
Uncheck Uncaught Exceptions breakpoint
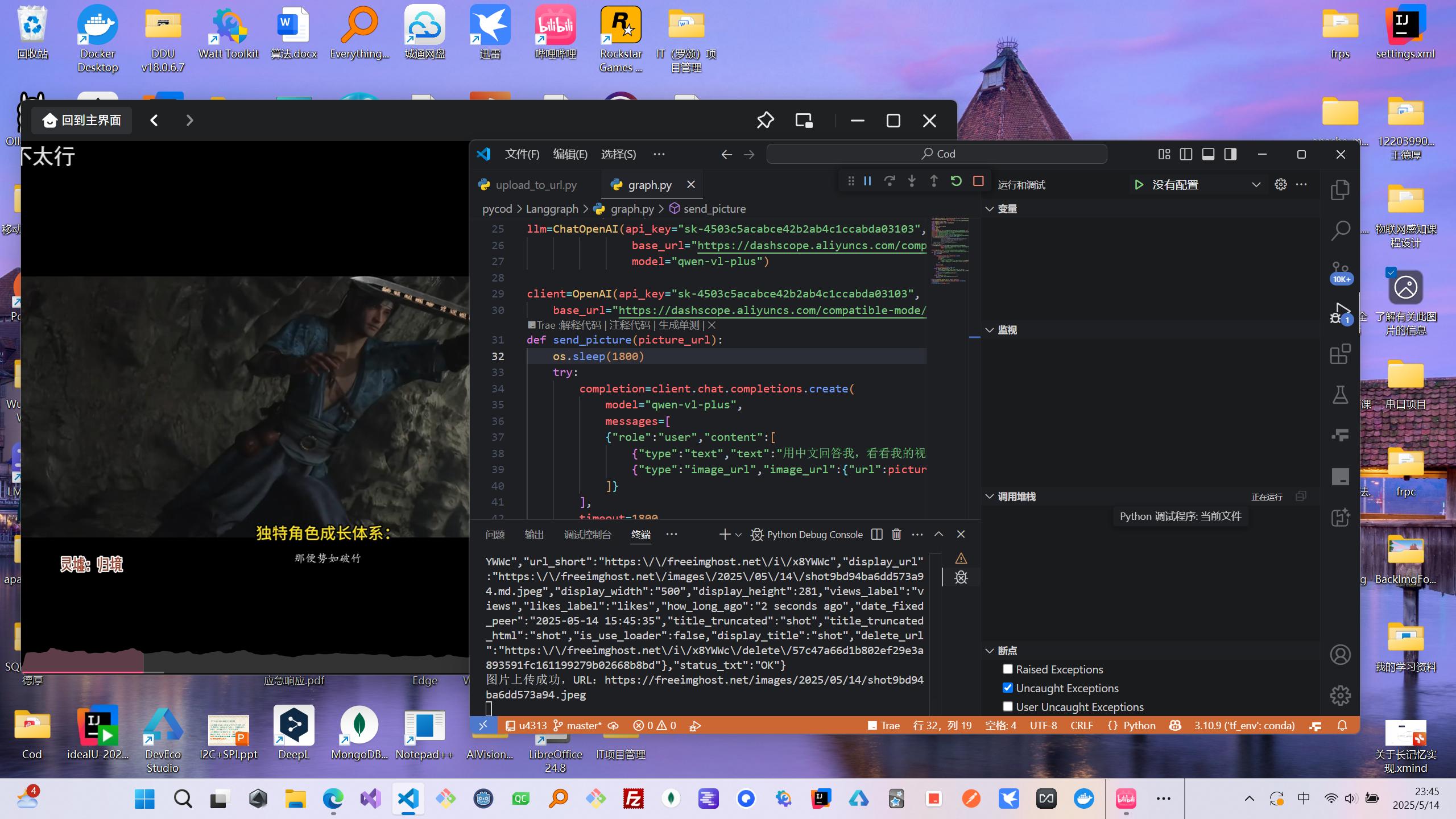tap(1007, 688)
